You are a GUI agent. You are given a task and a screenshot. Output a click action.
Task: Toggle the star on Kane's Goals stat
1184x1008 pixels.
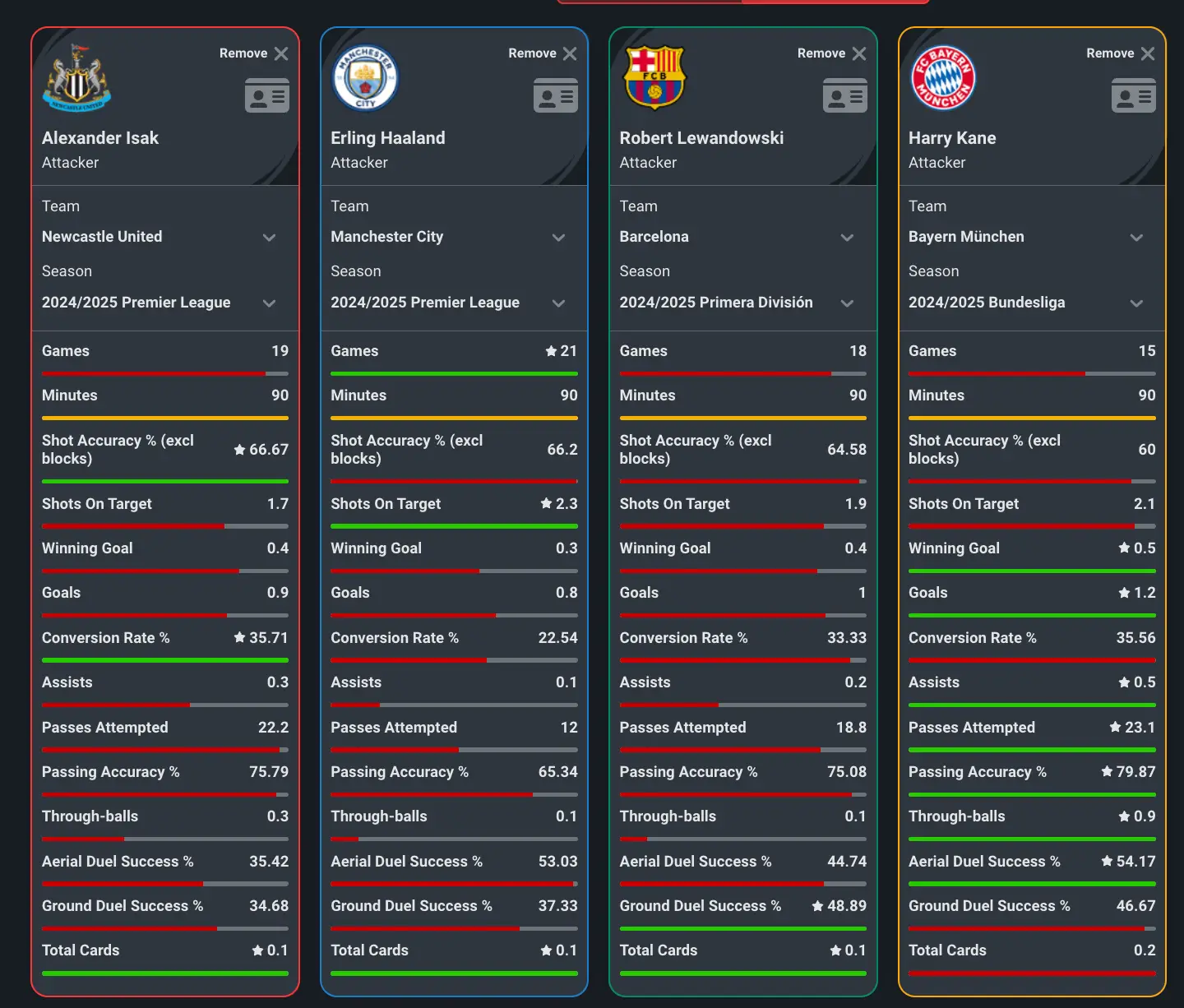pyautogui.click(x=1122, y=593)
